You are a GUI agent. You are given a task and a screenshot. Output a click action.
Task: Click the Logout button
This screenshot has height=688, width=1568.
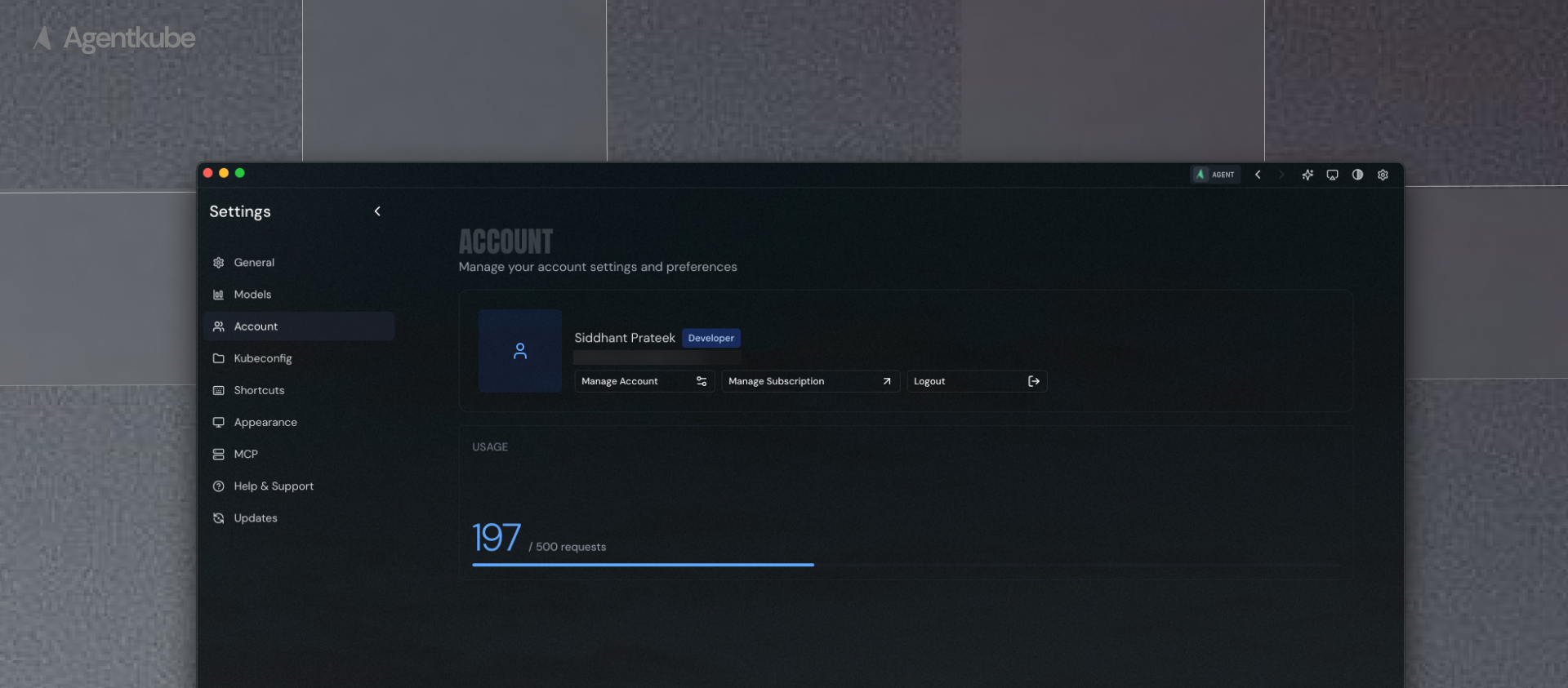977,381
